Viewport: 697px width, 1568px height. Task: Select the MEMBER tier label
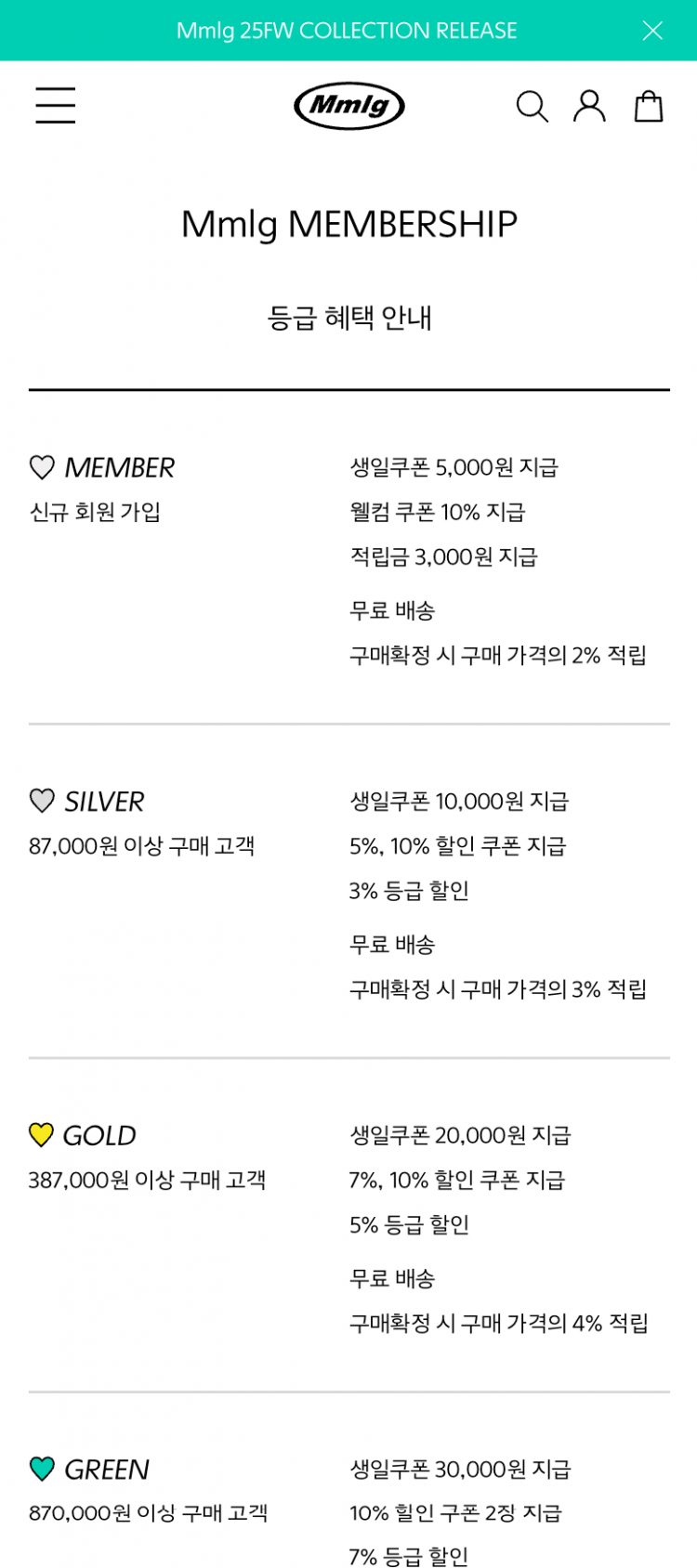pyautogui.click(x=119, y=467)
